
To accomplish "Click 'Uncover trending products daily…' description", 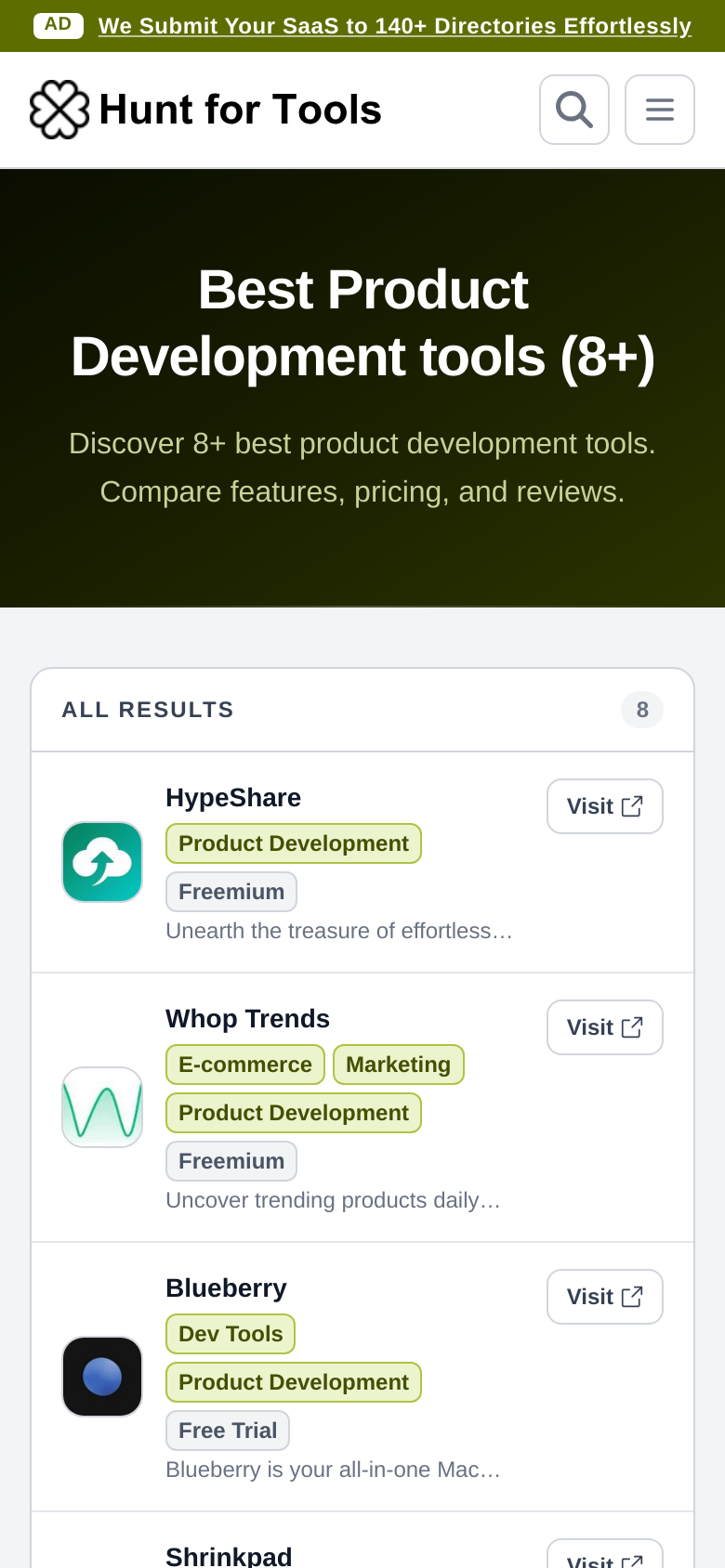I will [x=333, y=1200].
